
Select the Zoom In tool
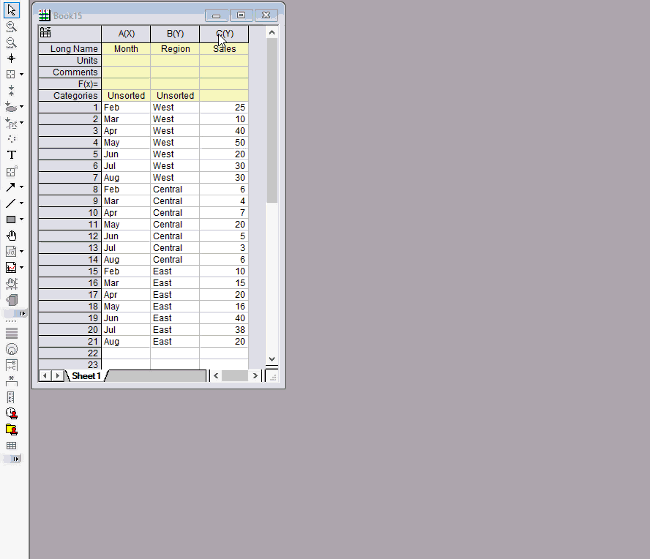[11, 27]
